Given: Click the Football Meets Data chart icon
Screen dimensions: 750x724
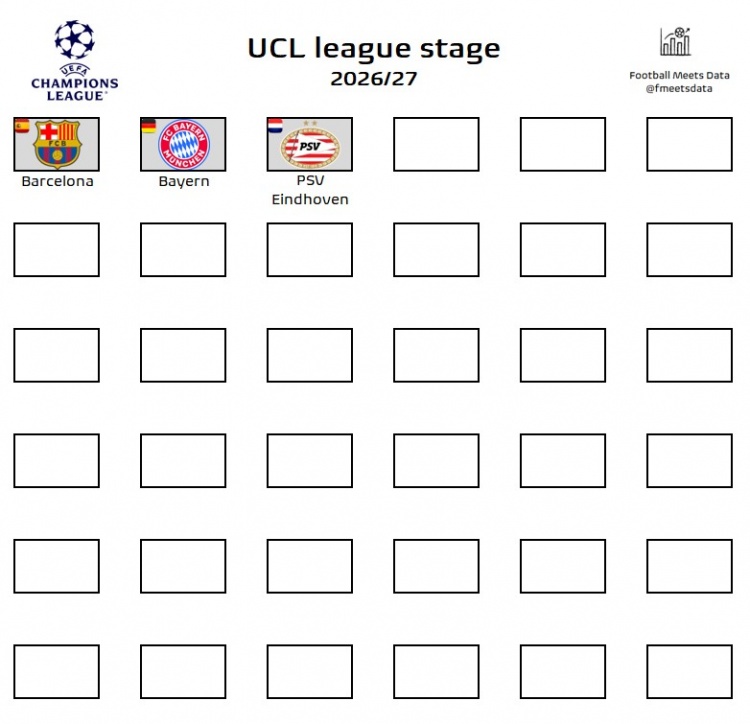Looking at the screenshot, I should tap(675, 42).
